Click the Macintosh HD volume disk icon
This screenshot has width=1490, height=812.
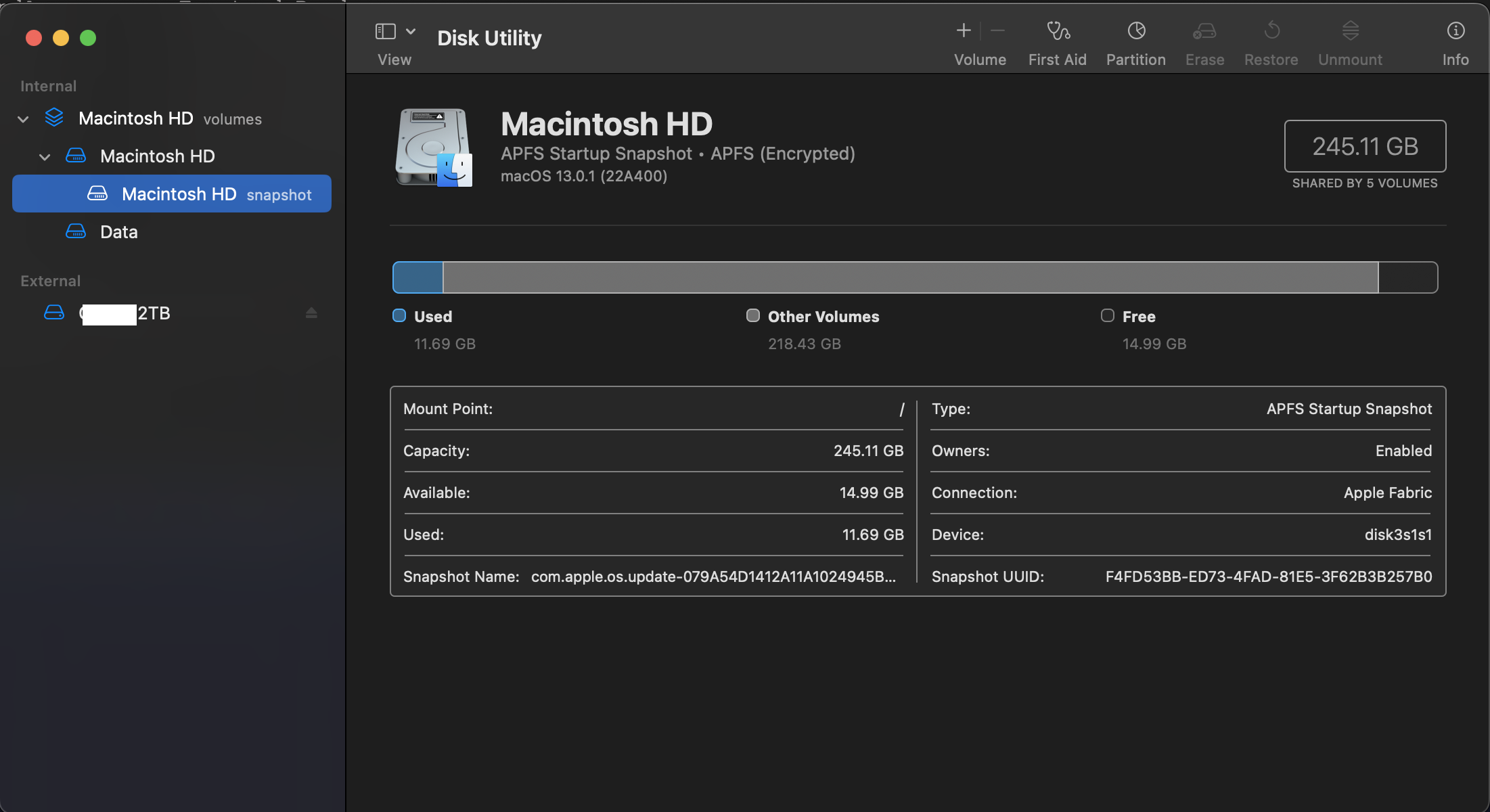click(x=76, y=156)
